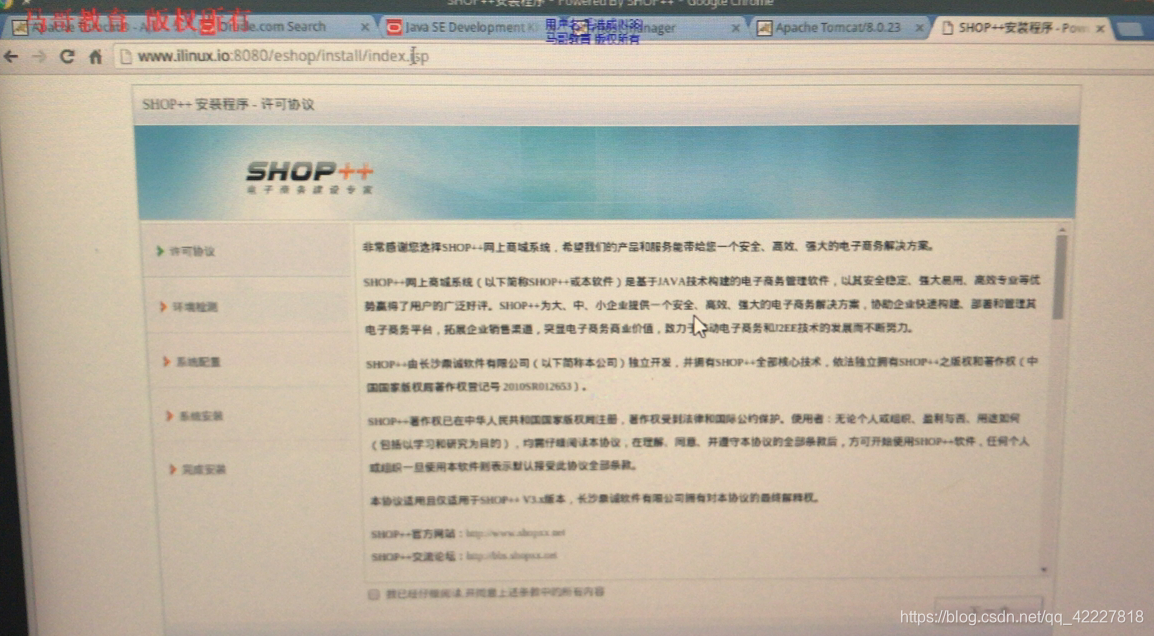
Task: Close the SHOP++安装程序 tab
Action: [1100, 29]
